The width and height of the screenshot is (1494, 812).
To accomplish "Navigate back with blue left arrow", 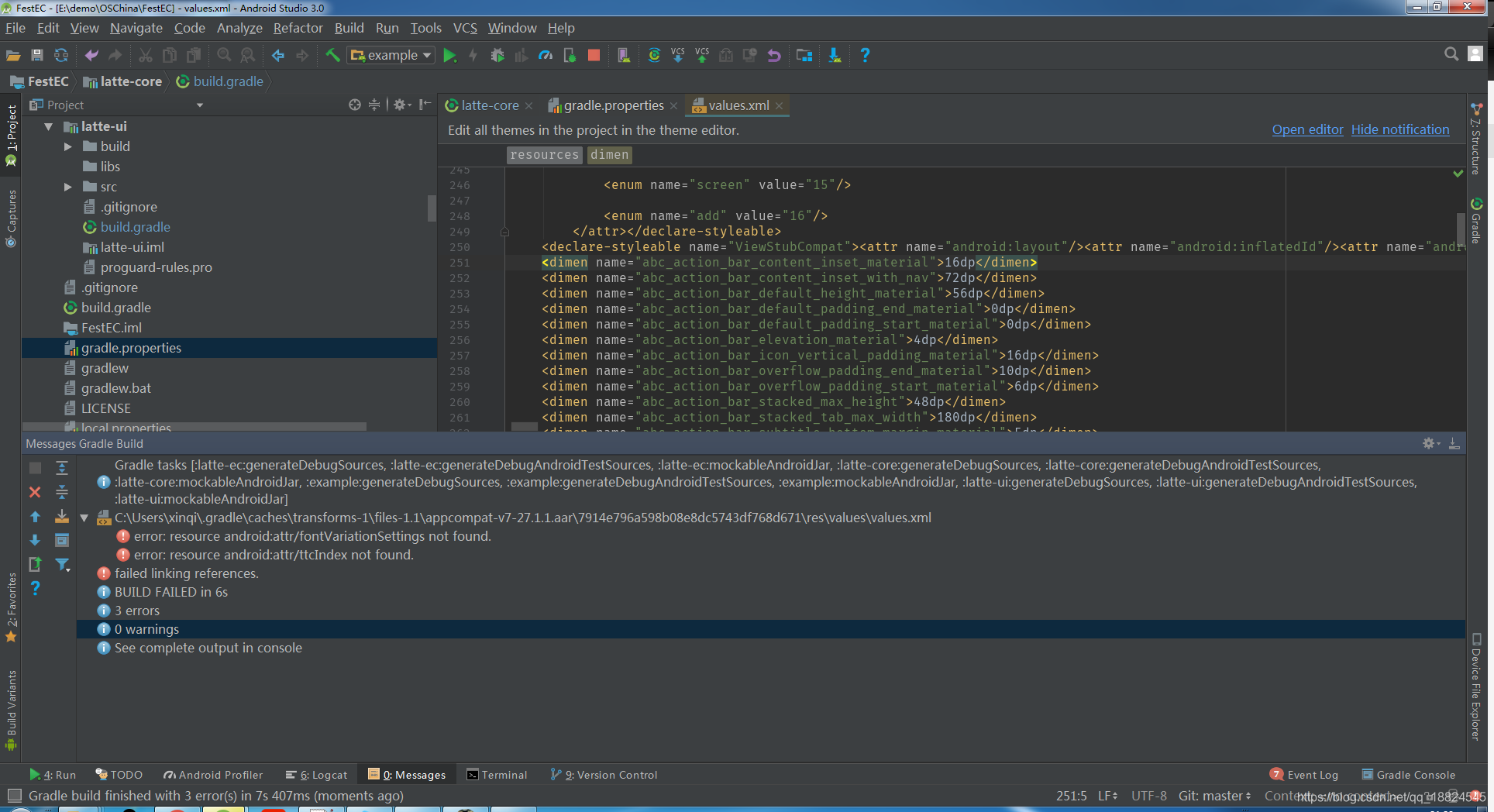I will pos(278,55).
